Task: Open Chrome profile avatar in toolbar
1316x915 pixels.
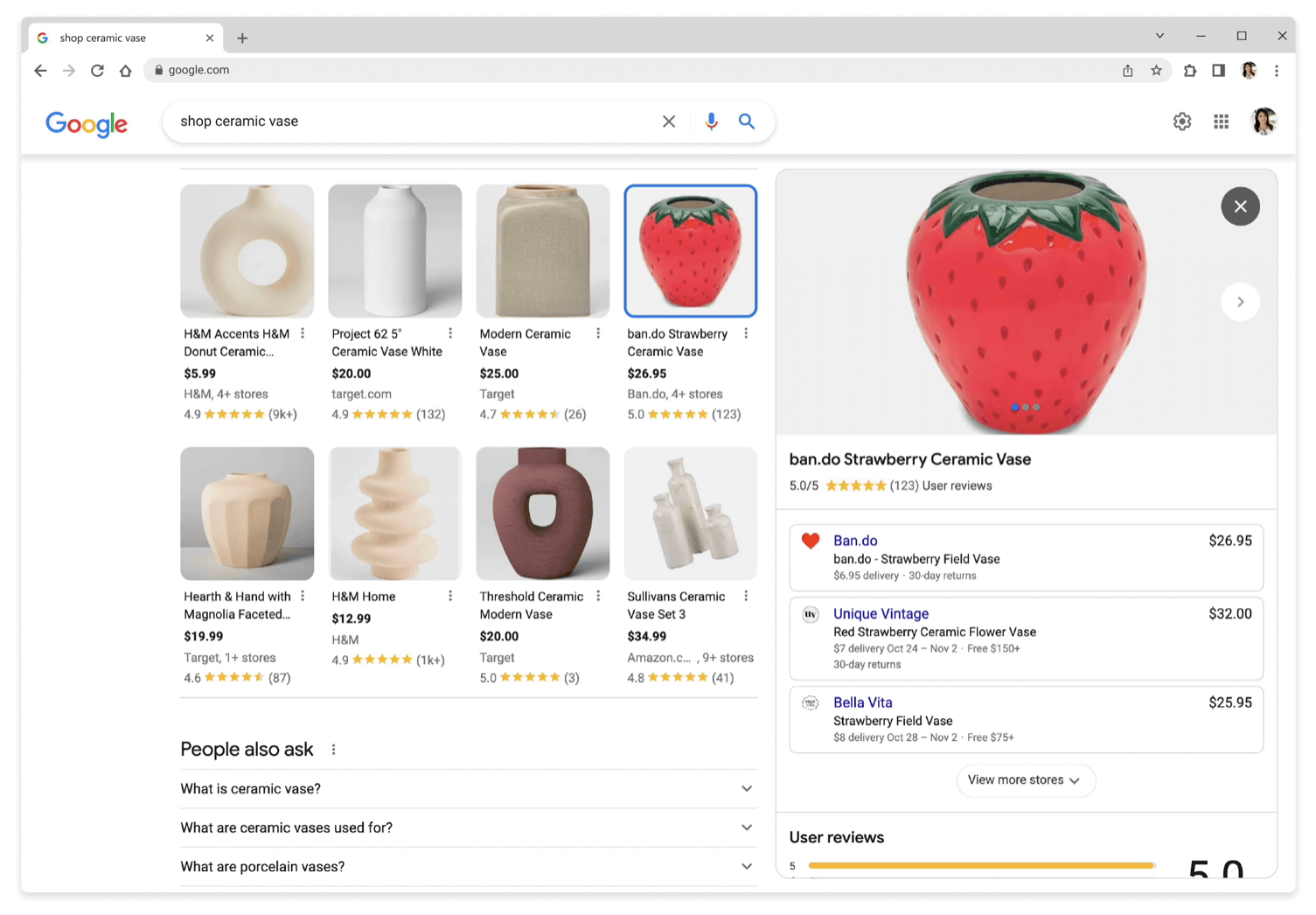Action: pyautogui.click(x=1249, y=71)
